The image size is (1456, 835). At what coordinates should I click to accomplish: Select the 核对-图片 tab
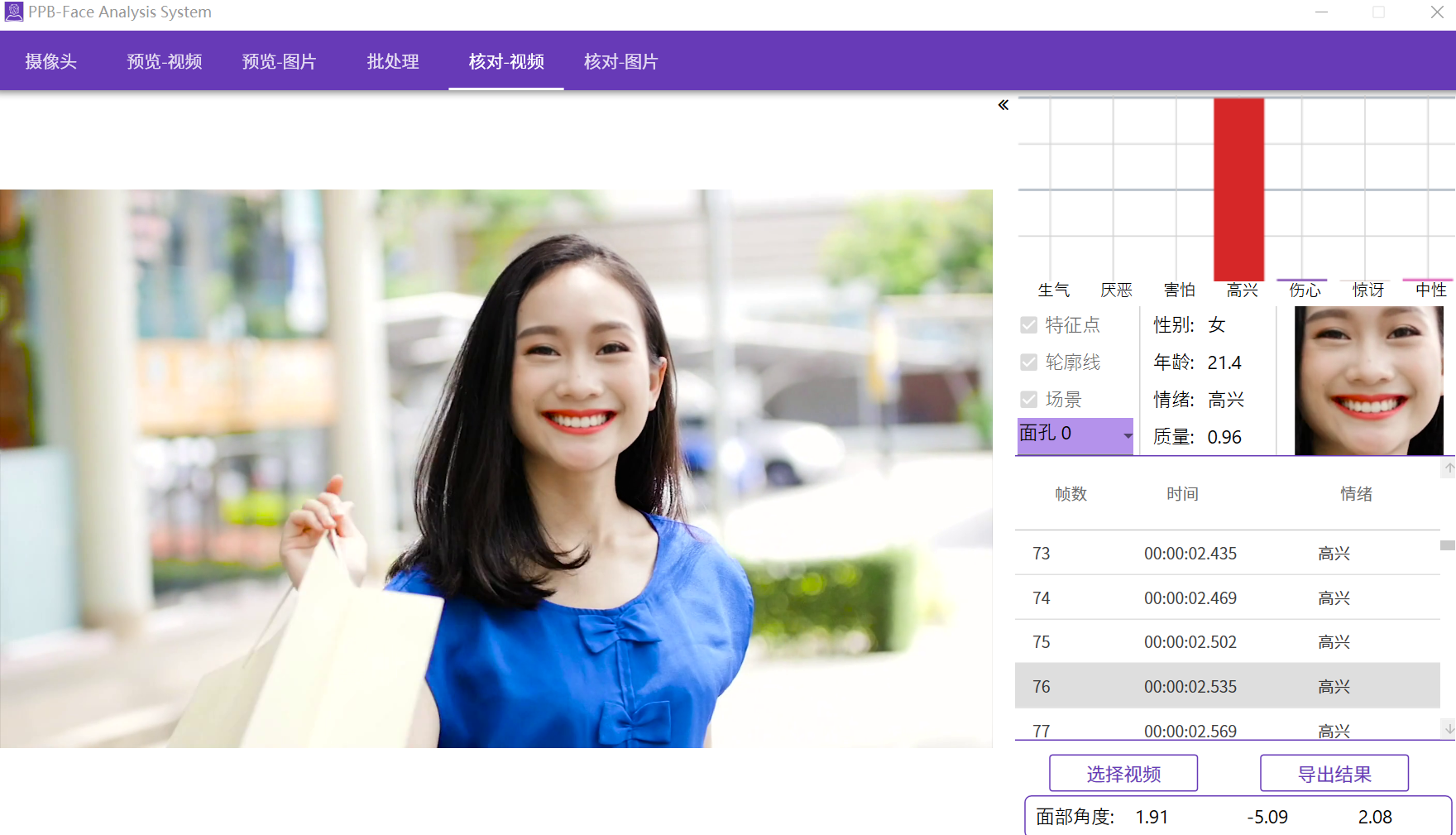tap(620, 61)
